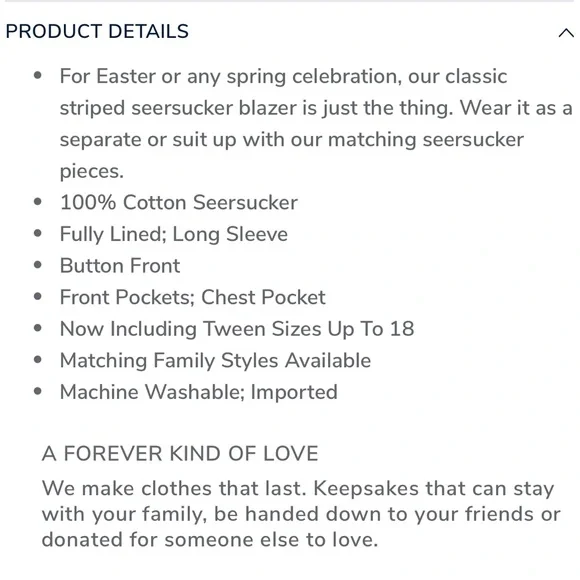This screenshot has height=580, width=580.
Task: Click the bullet dot beside 'Machine Washable; Imported'
Action: (x=37, y=391)
